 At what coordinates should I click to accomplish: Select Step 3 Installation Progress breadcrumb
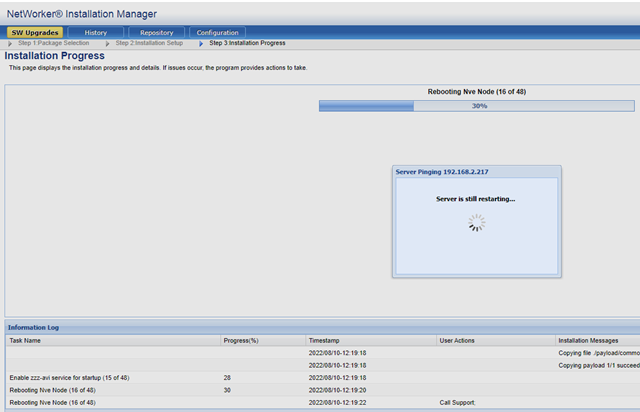click(247, 43)
